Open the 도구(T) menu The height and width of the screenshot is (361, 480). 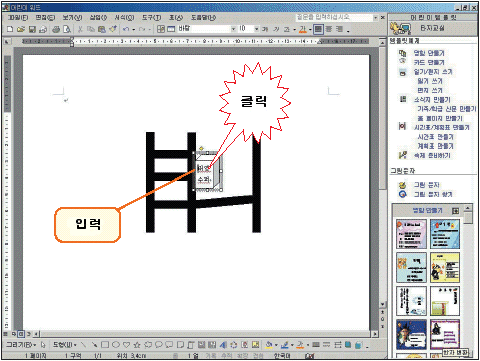152,17
